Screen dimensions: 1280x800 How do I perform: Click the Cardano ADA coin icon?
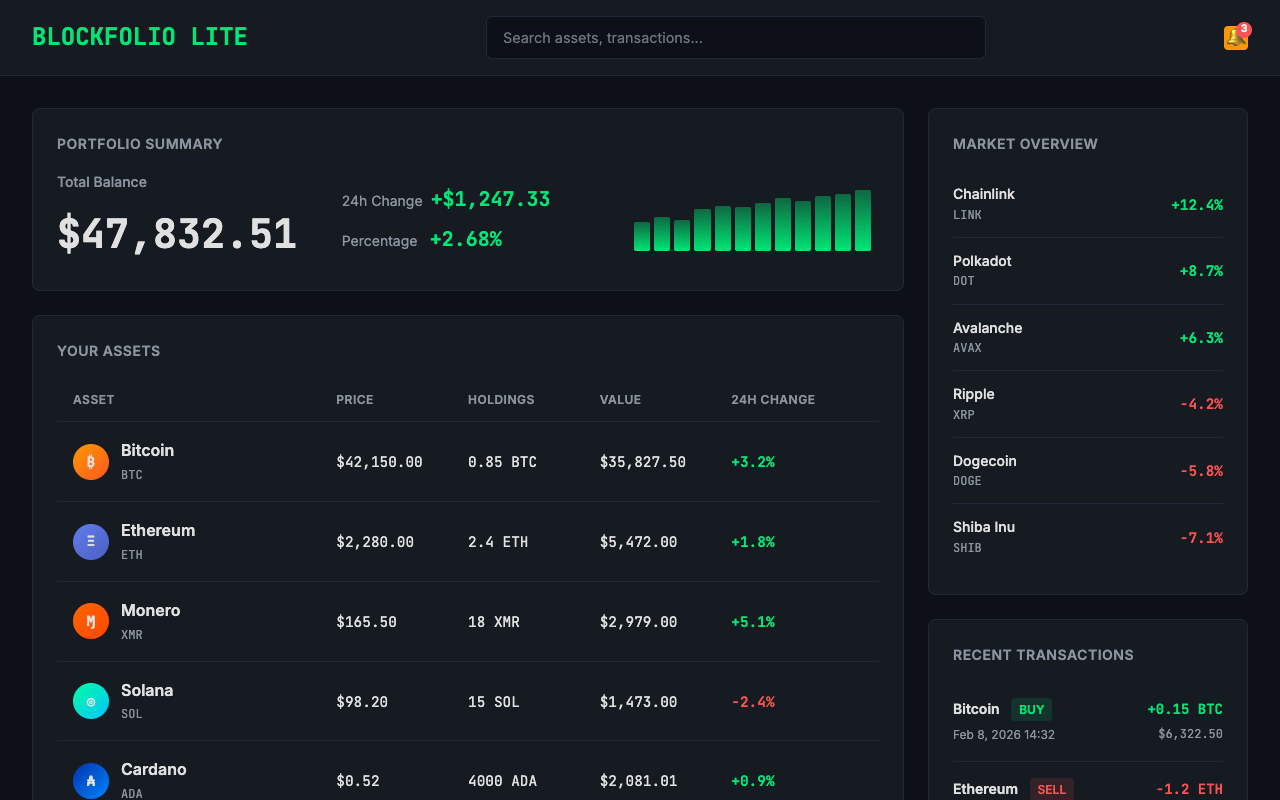[90, 780]
